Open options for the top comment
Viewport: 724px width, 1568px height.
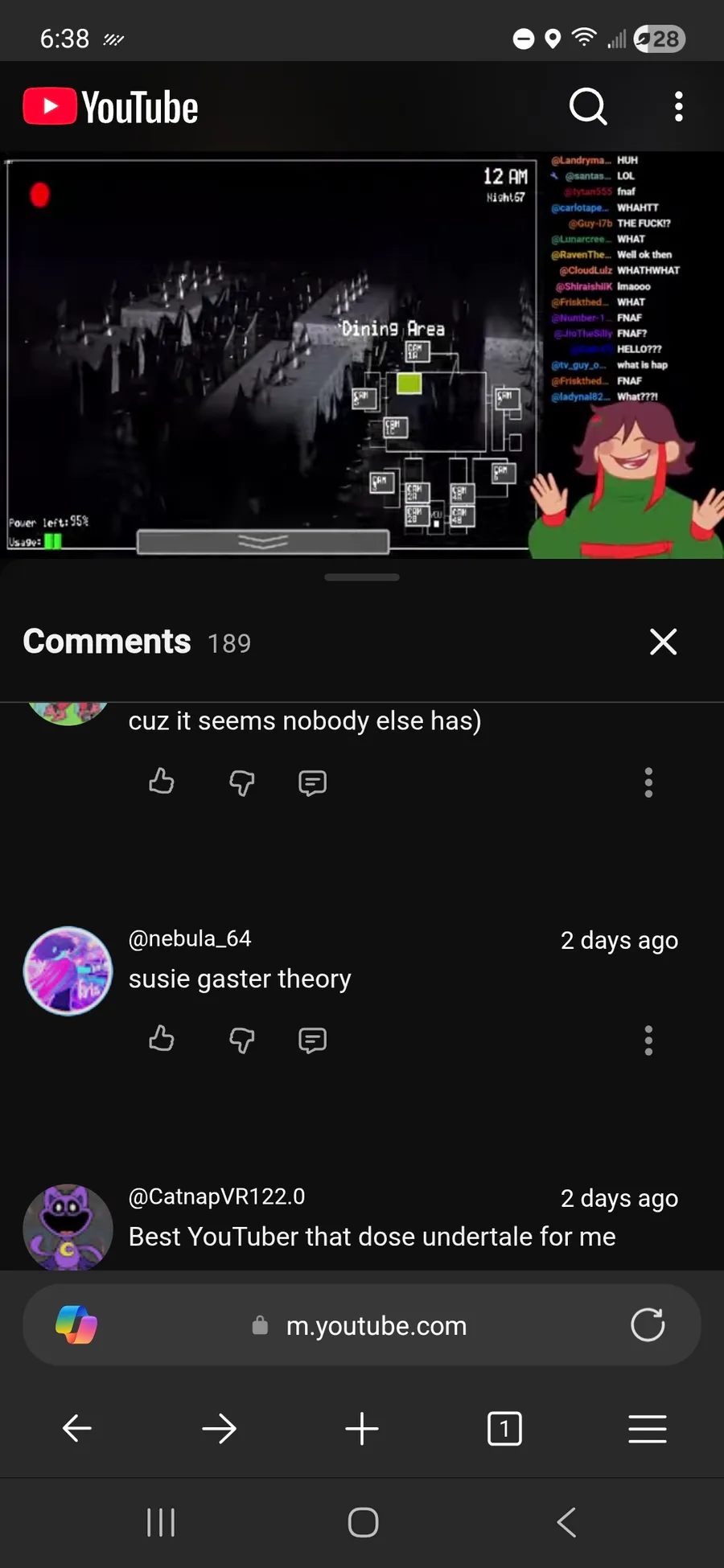tap(648, 782)
